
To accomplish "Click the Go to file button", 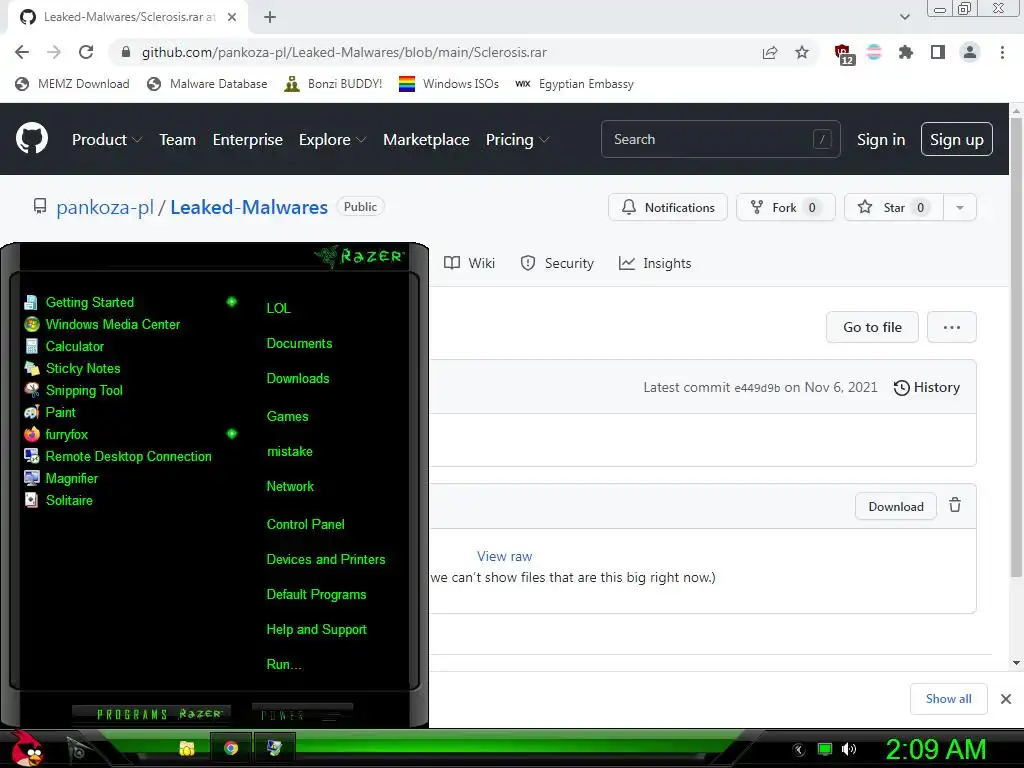I will 872,327.
